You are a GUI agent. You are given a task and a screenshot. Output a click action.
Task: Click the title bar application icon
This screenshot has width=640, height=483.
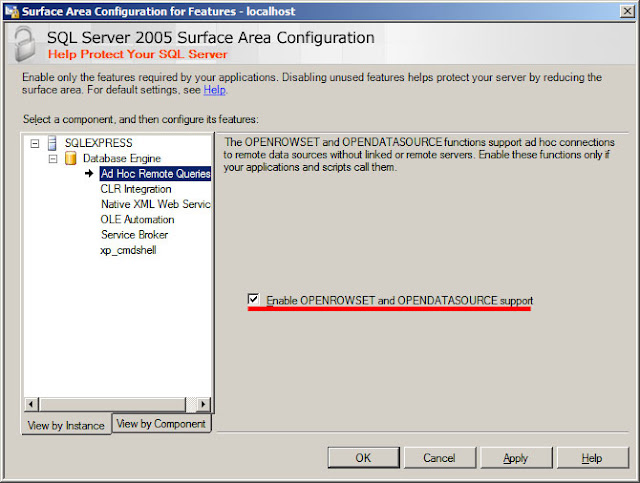tap(12, 11)
